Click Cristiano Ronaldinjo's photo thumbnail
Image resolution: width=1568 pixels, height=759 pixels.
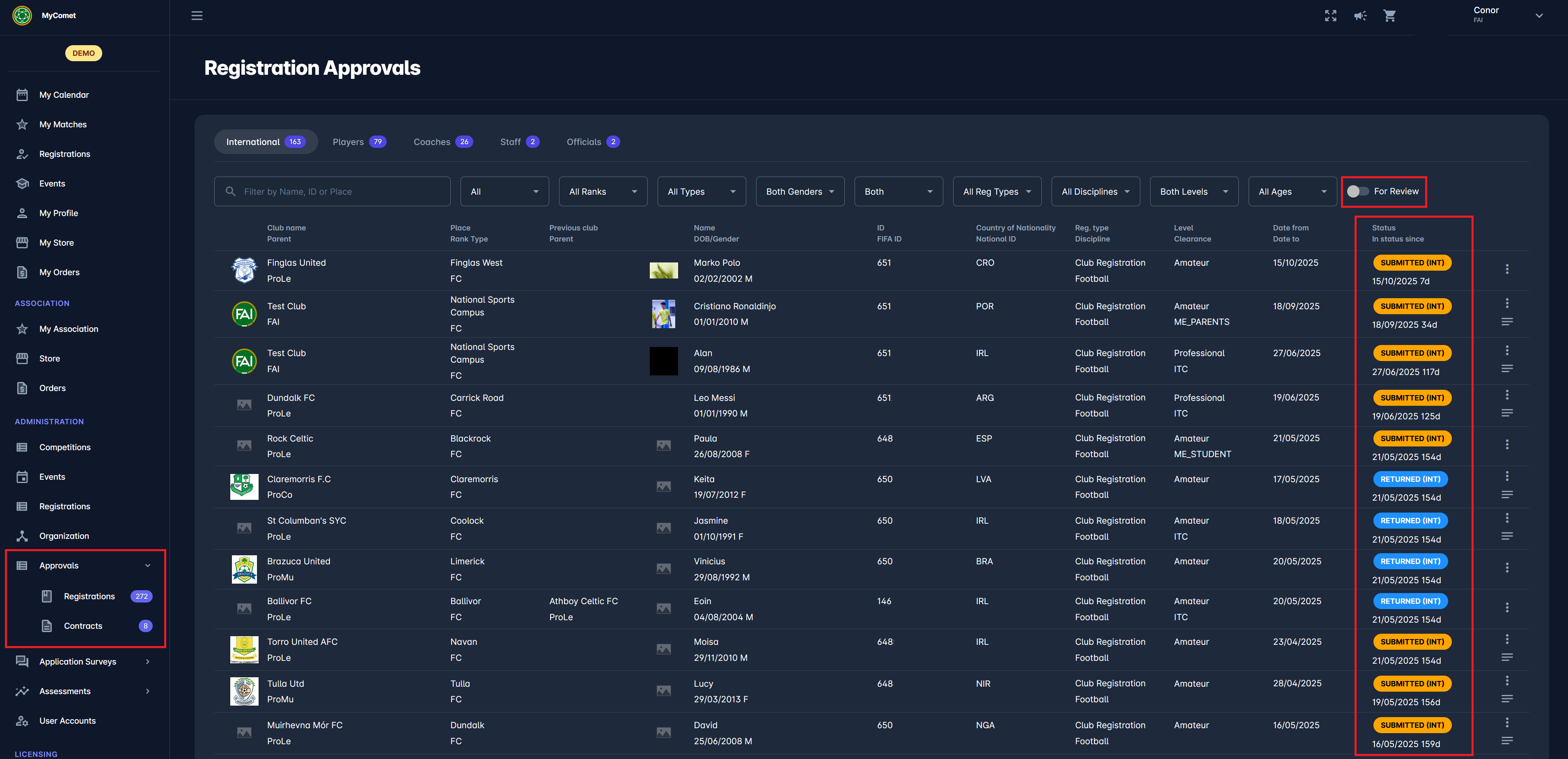click(663, 314)
